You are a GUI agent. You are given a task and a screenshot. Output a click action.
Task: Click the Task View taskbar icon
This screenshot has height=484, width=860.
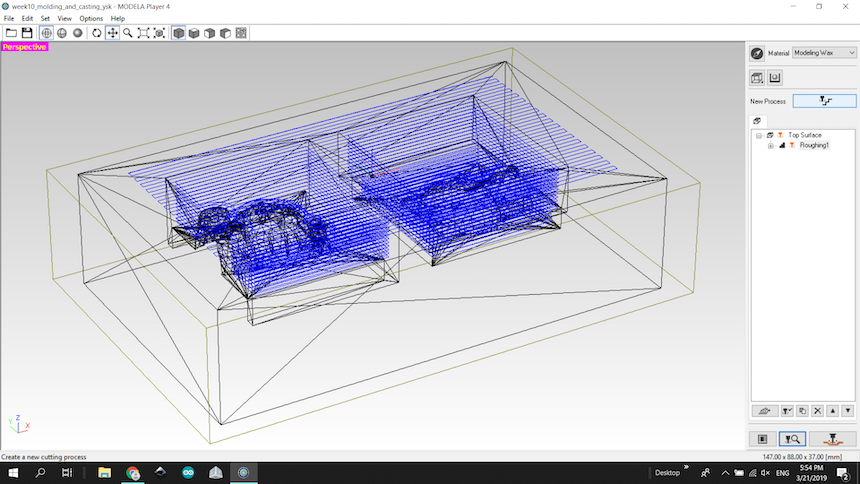67,473
